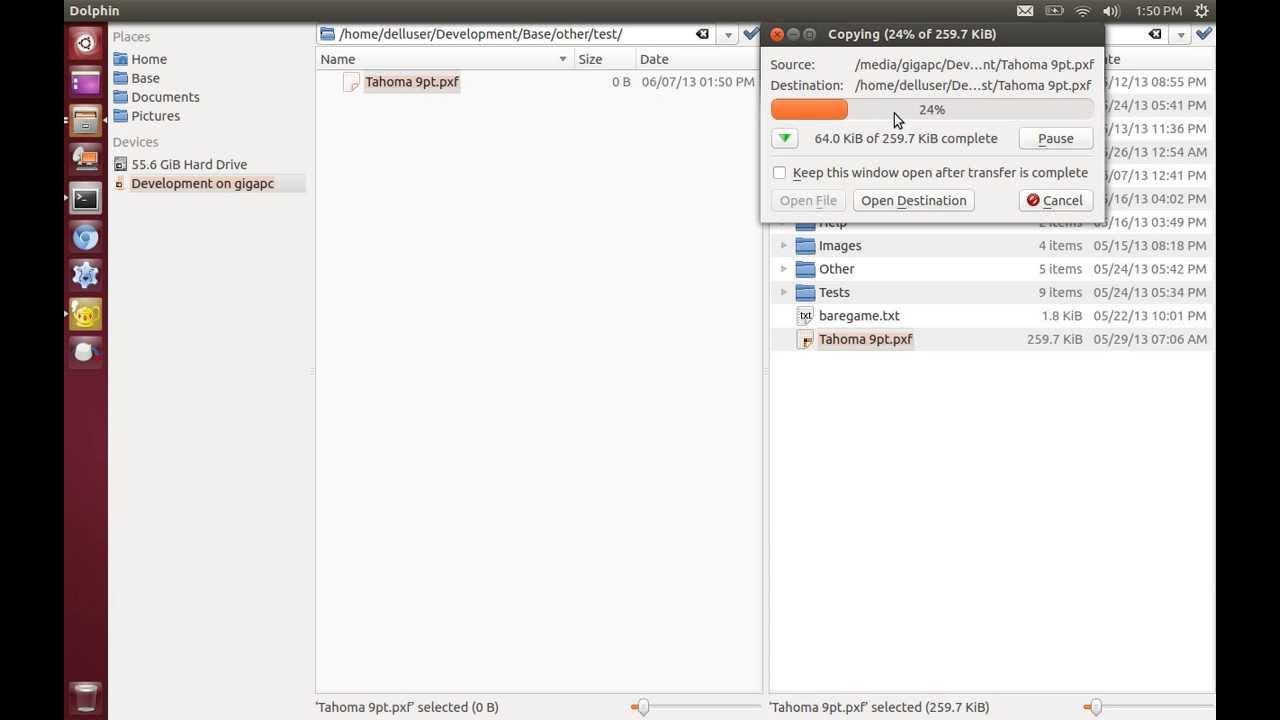Expand the Tests folder tree arrow

click(784, 292)
